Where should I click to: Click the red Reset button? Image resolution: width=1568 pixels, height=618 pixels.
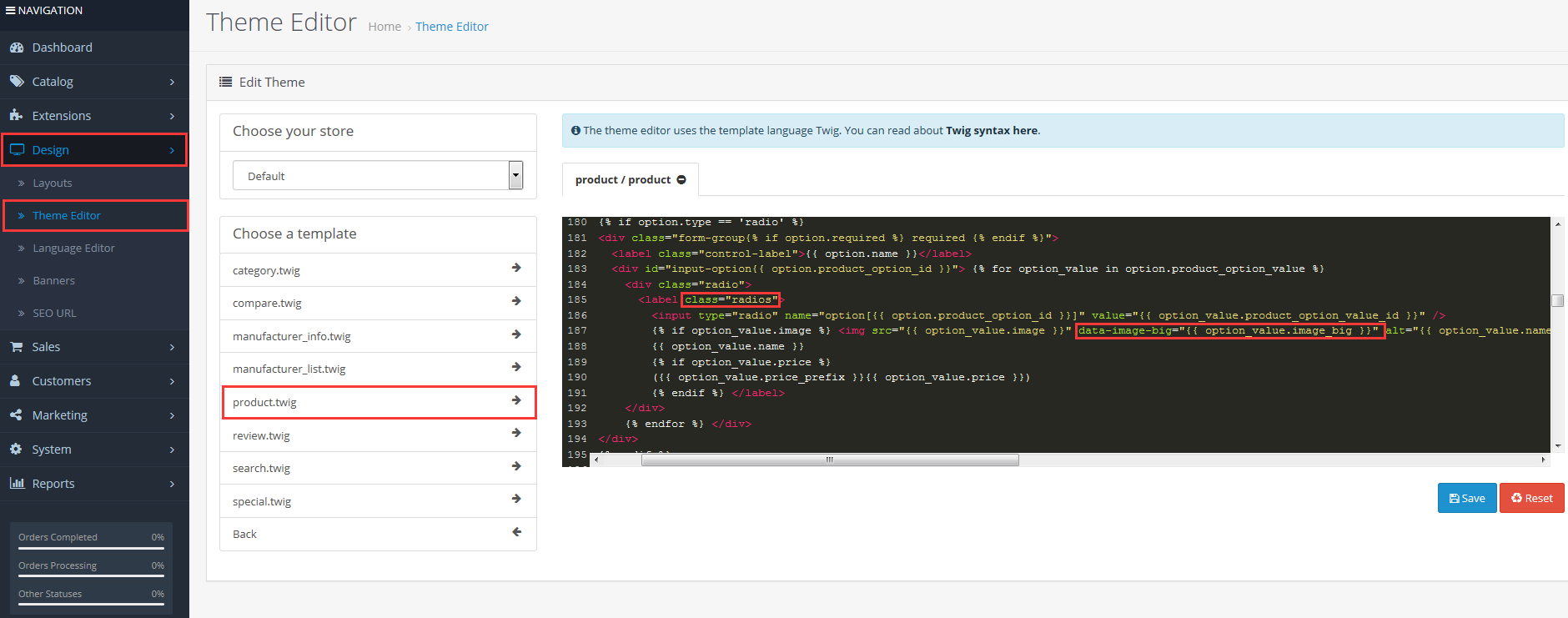click(x=1531, y=498)
